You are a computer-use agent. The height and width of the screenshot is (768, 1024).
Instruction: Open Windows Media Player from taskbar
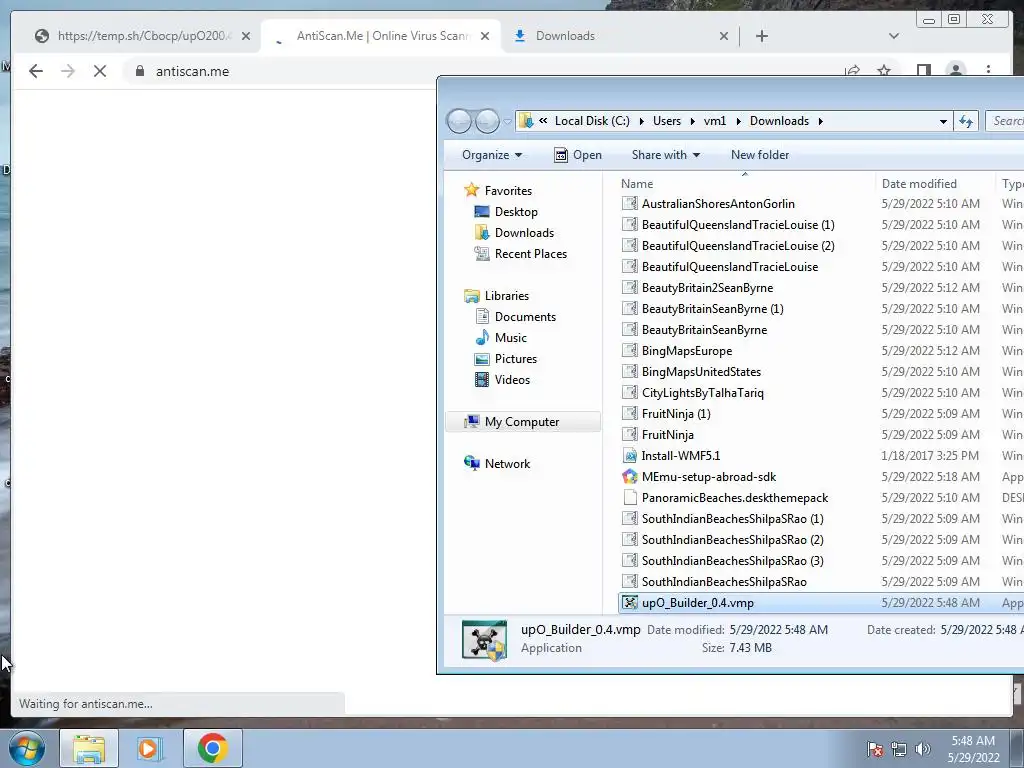coord(150,748)
